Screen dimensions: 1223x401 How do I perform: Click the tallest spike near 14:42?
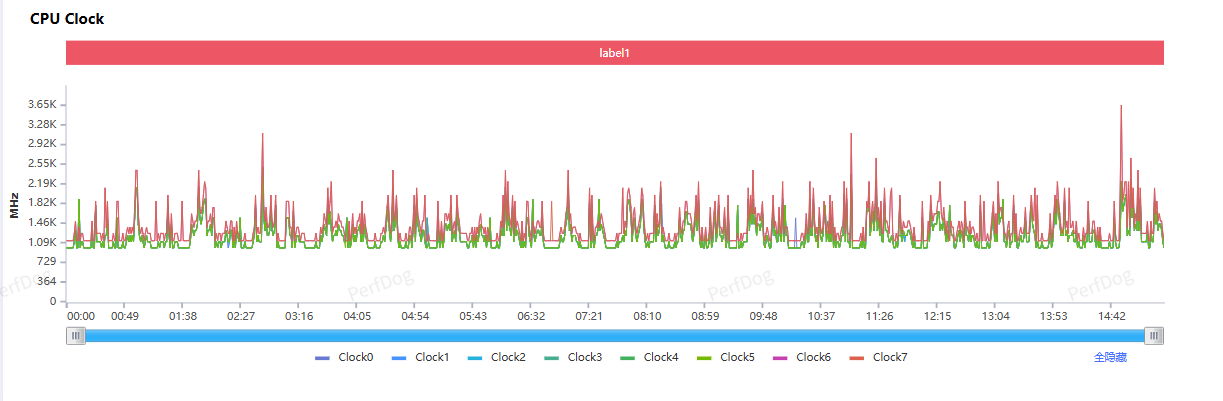[1121, 107]
